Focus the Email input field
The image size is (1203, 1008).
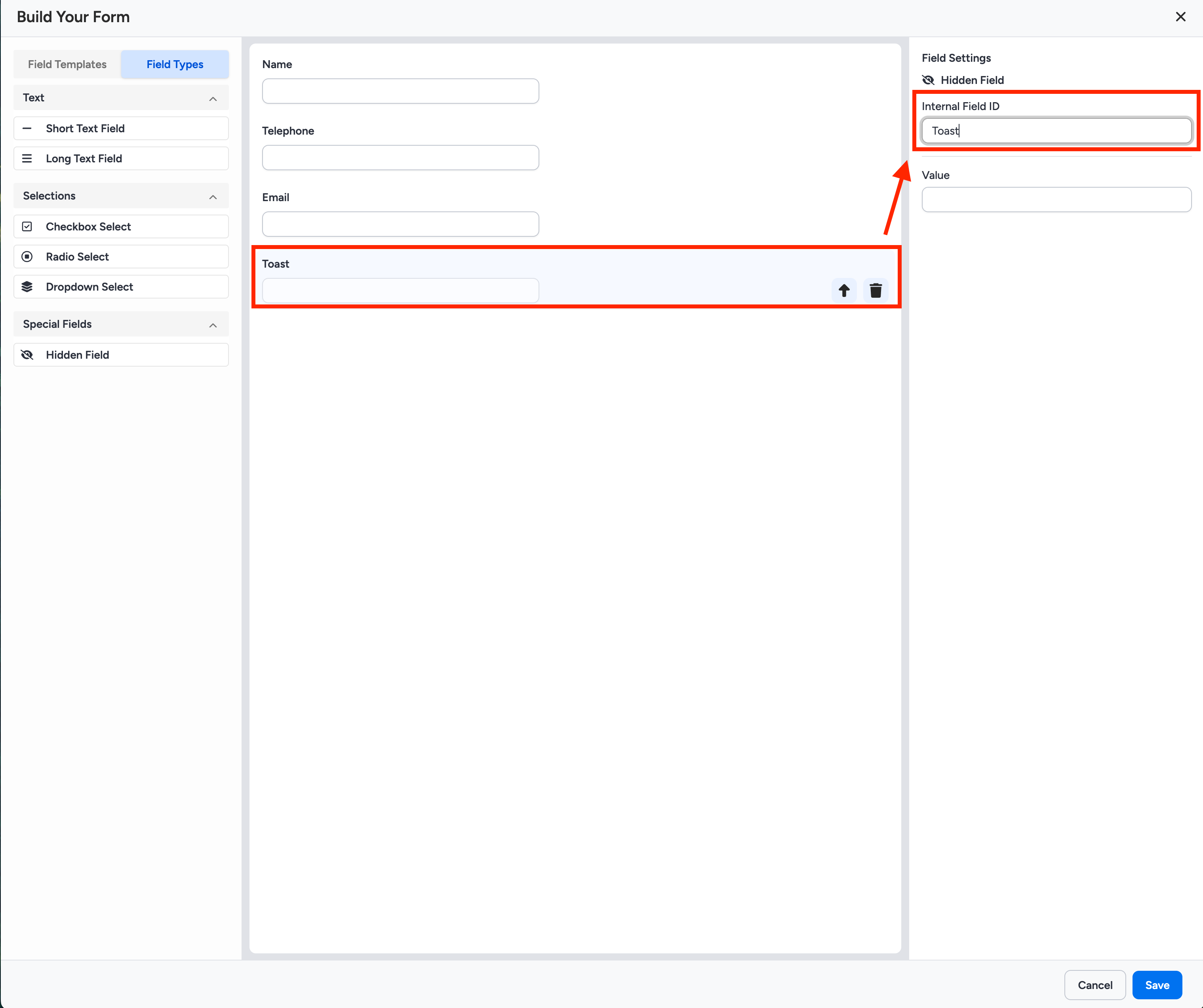click(400, 224)
